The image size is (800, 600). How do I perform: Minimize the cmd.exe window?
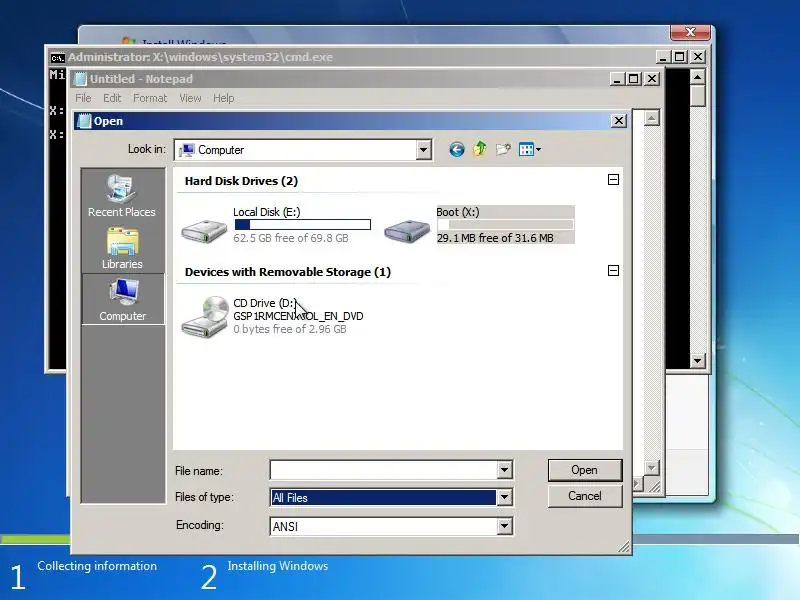(x=662, y=57)
